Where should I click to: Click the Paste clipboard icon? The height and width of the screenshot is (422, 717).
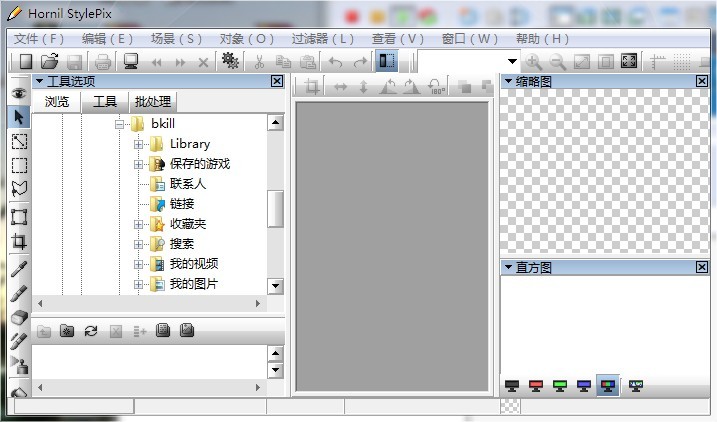coord(308,62)
